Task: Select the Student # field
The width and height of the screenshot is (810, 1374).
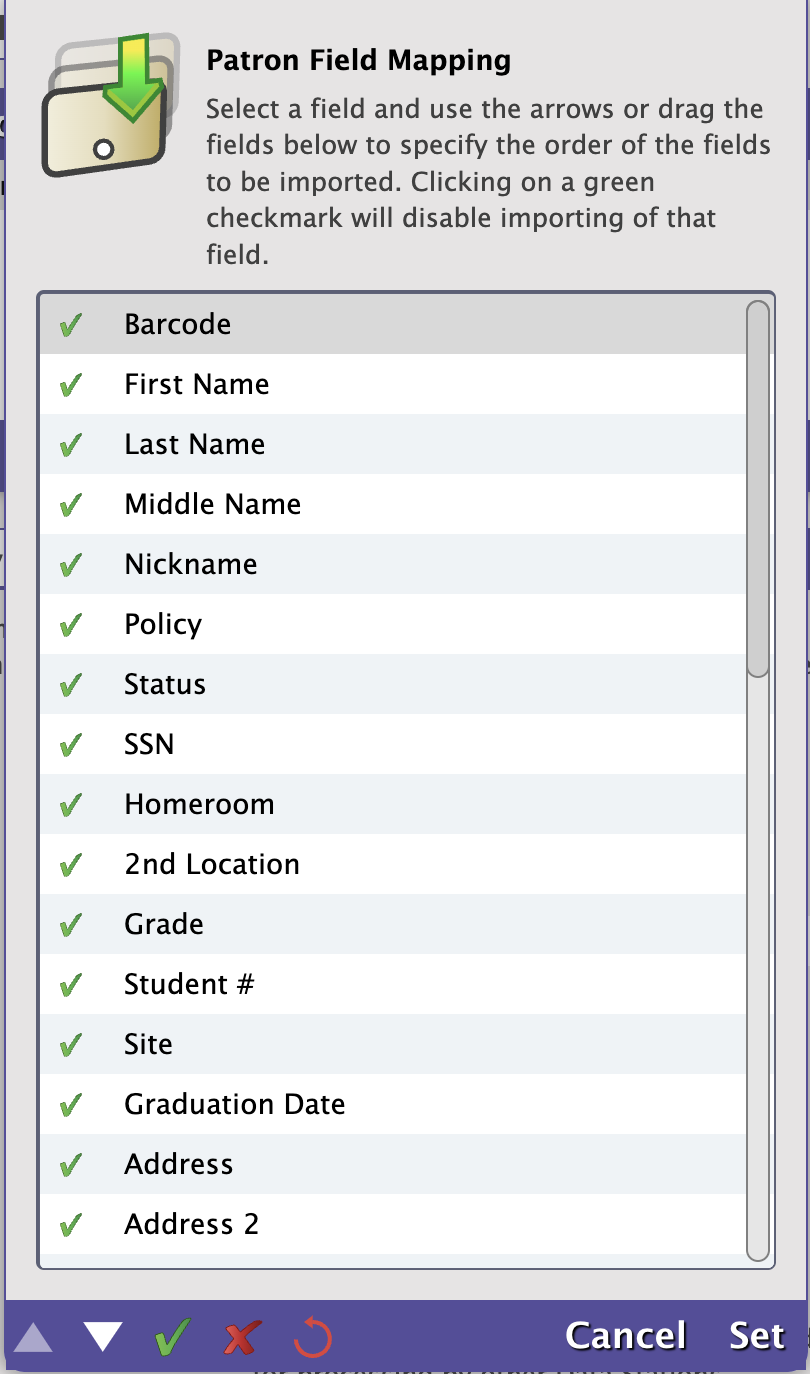Action: pos(393,984)
